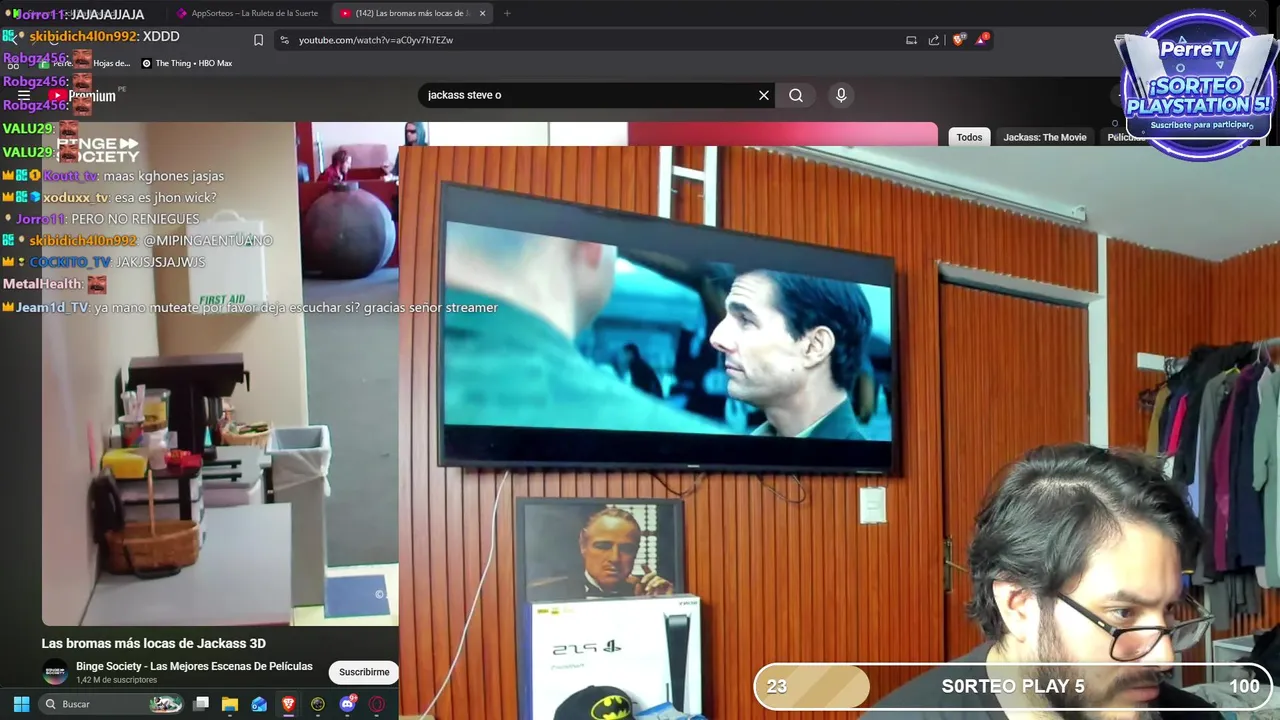Click the Binge Society watermark on the video
Viewport: 1280px width, 720px height.
coord(98,150)
